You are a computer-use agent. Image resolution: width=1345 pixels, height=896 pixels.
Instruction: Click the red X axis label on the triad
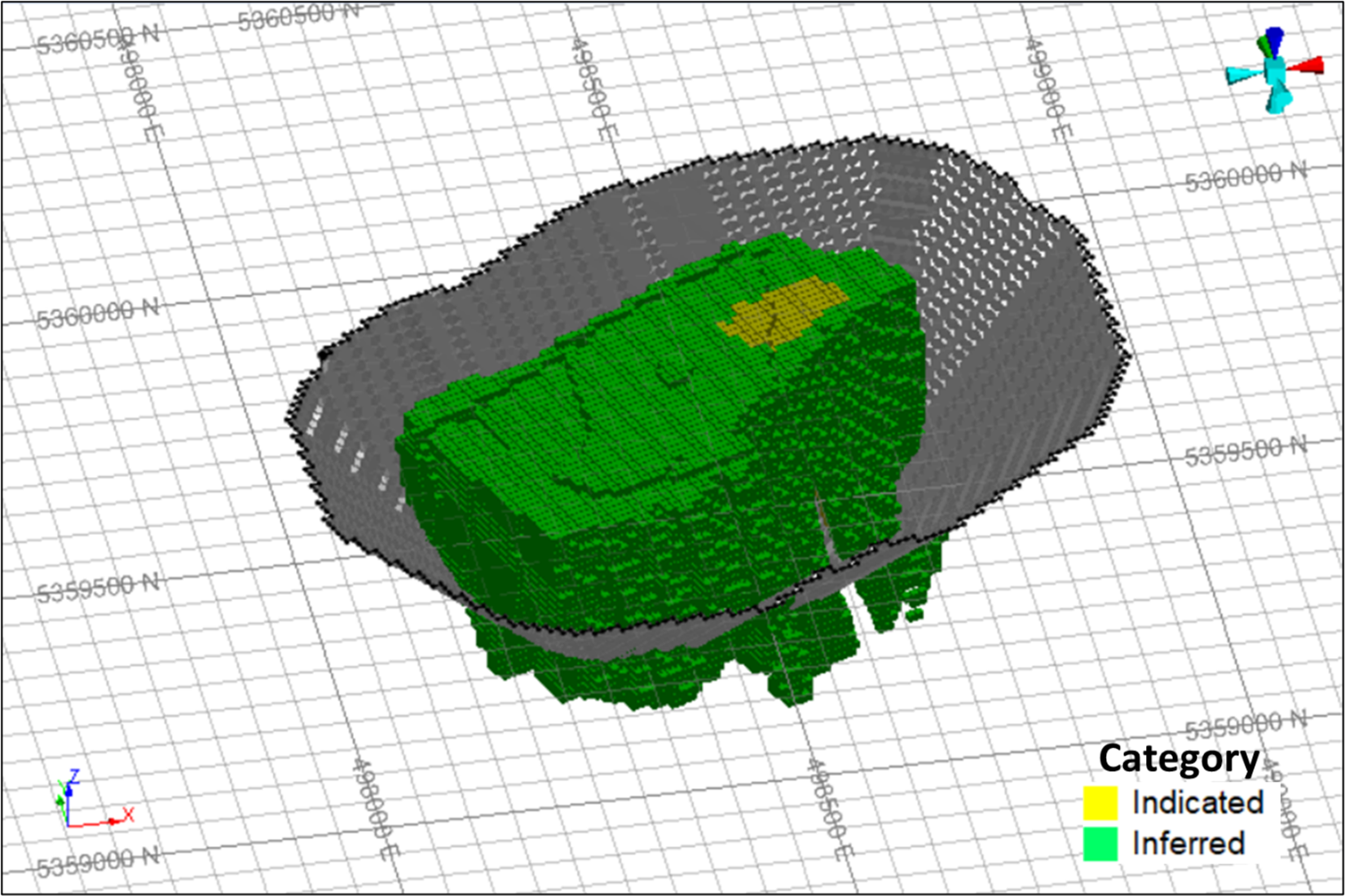pos(127,814)
